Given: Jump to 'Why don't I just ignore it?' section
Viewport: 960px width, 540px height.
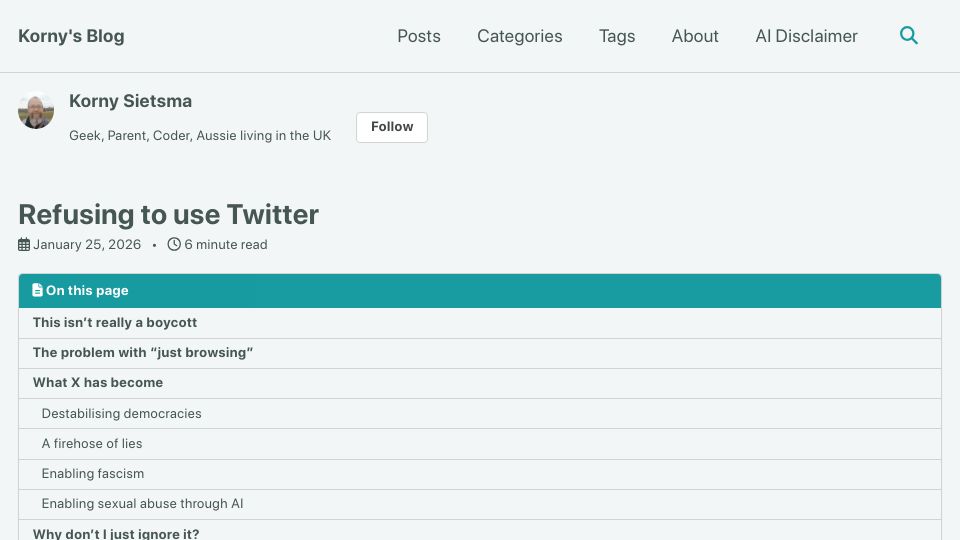Looking at the screenshot, I should tap(480, 531).
